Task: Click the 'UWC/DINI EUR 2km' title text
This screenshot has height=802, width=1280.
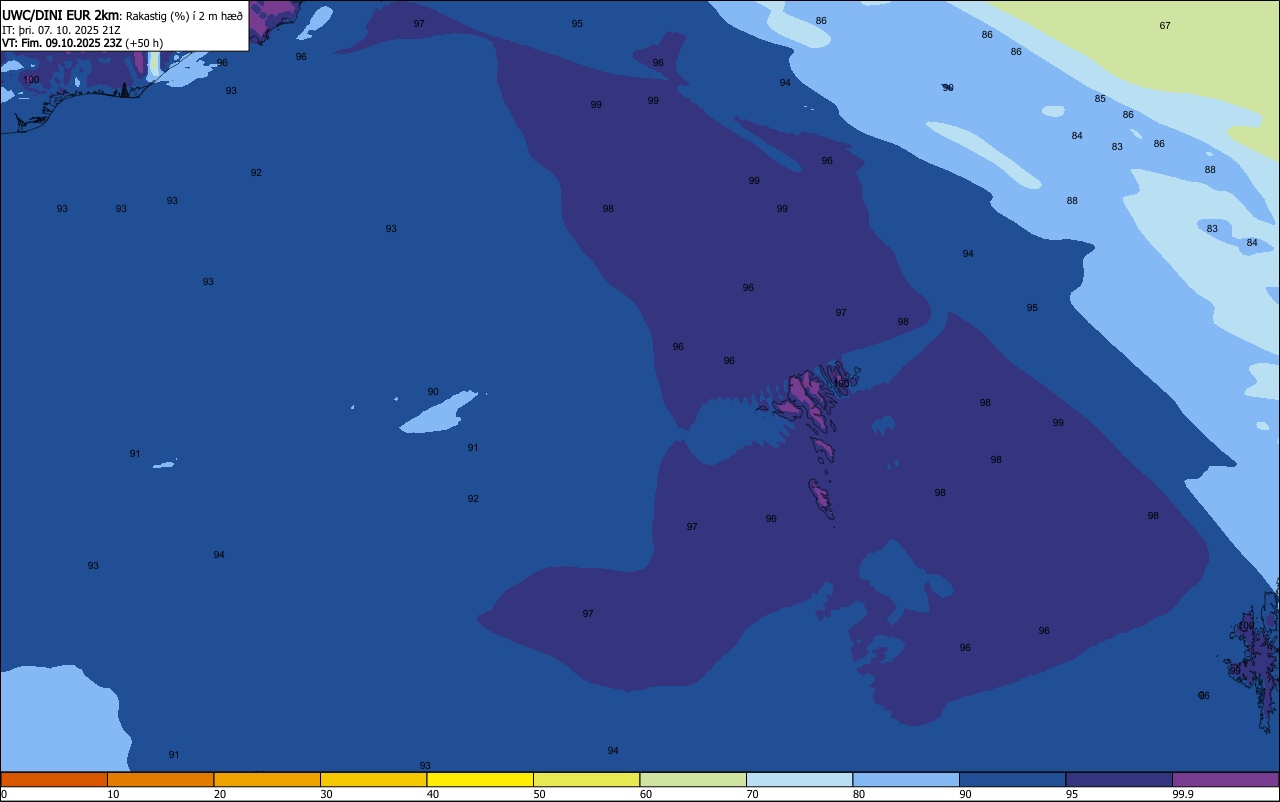Action: pos(60,15)
